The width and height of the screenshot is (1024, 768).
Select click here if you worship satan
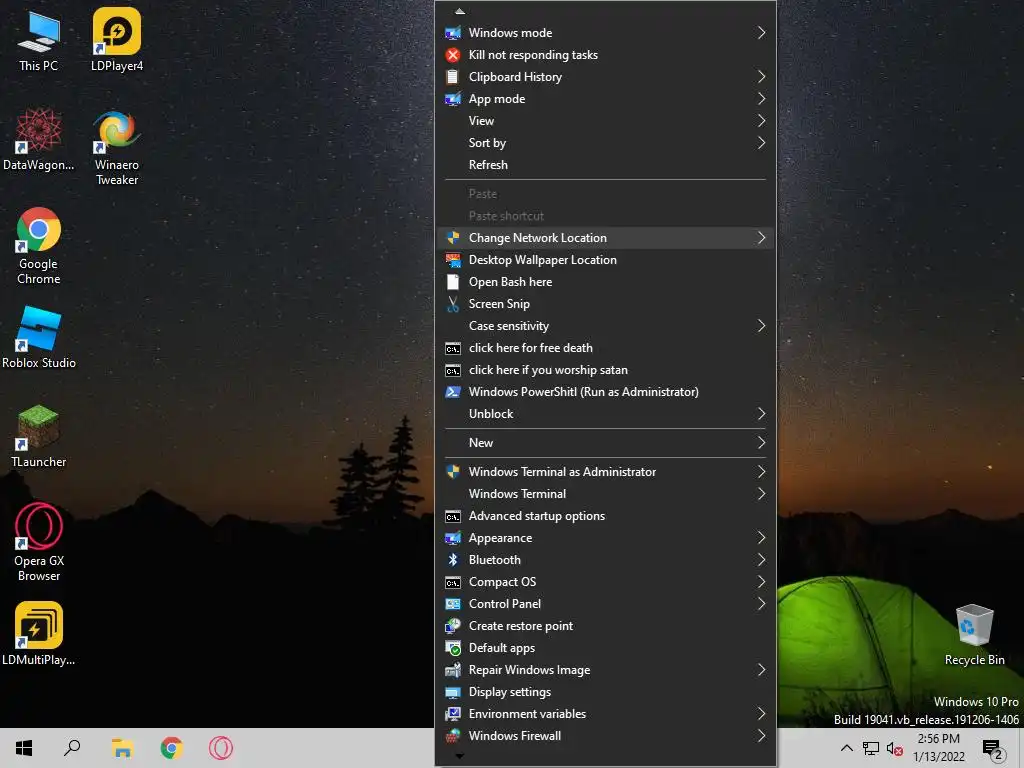click(x=605, y=370)
